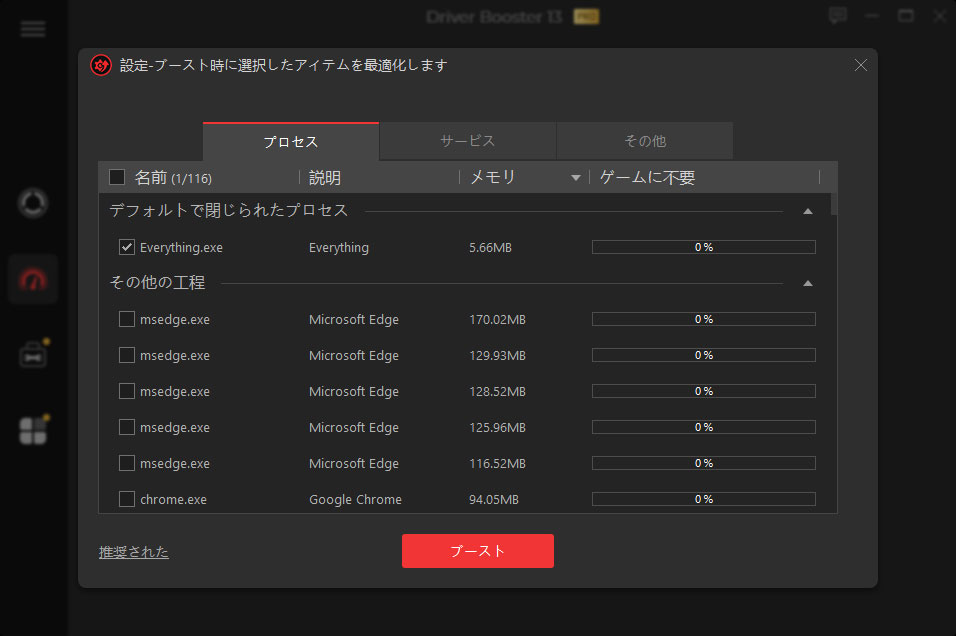The height and width of the screenshot is (636, 956).
Task: Check the msedge.exe 125.96MB checkbox
Action: click(x=127, y=427)
